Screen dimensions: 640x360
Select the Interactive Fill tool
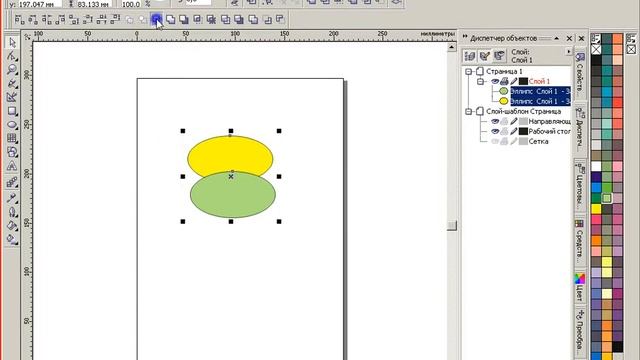click(x=12, y=240)
